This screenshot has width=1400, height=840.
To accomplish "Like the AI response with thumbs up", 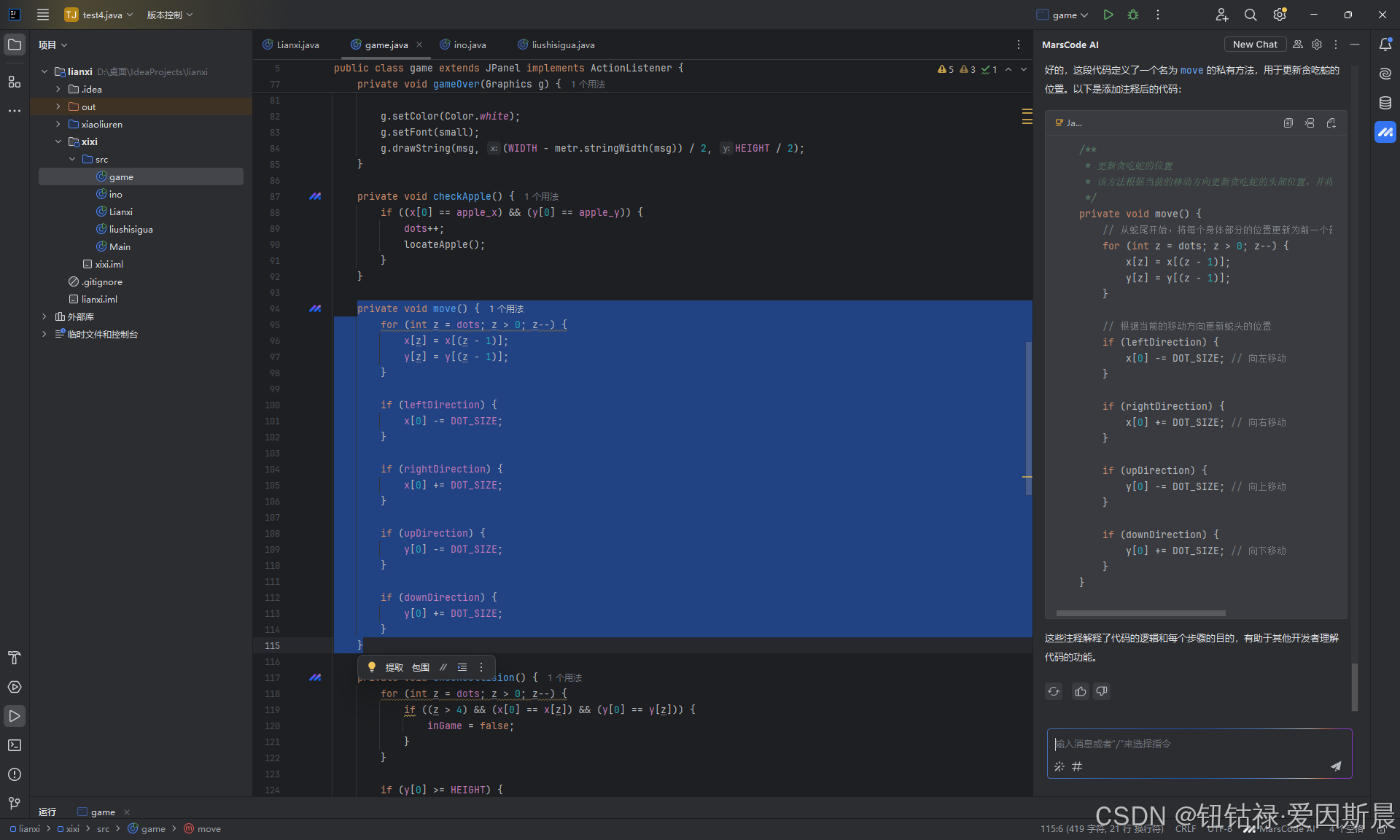I will click(1081, 691).
